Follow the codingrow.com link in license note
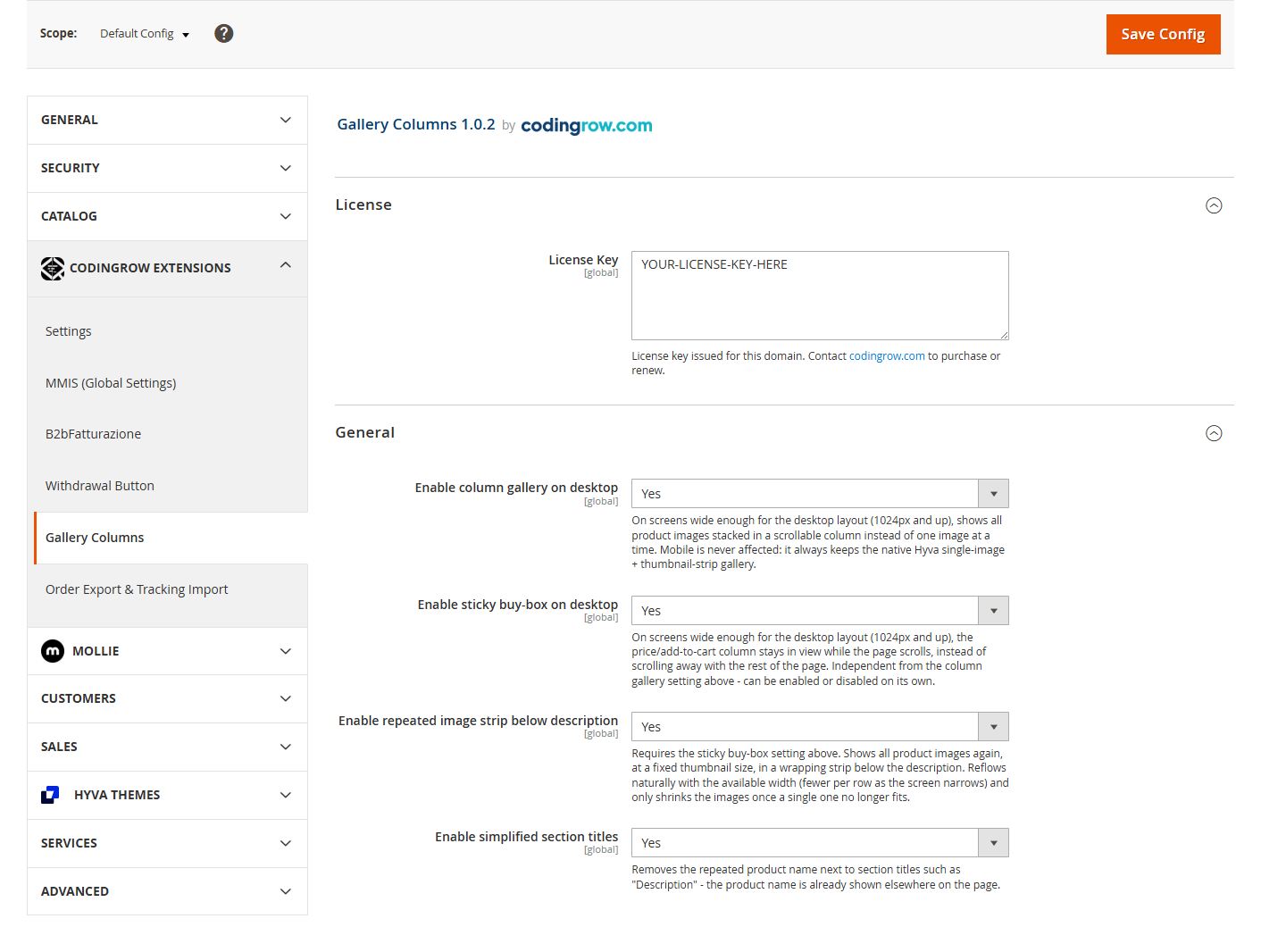 tap(887, 355)
